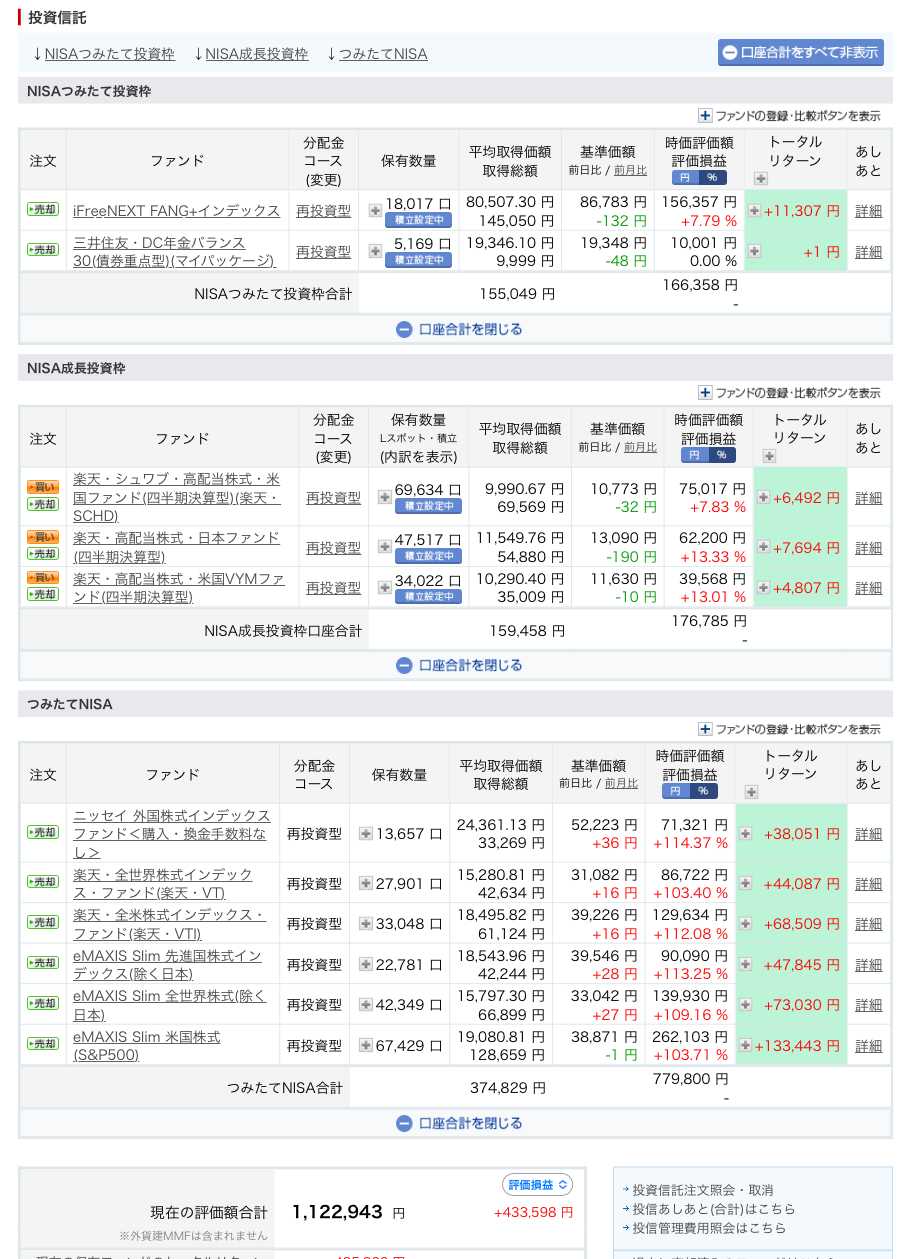Switch NISA成長投資枠 valuation to % display
Image resolution: width=907 pixels, height=1259 pixels.
click(x=722, y=455)
